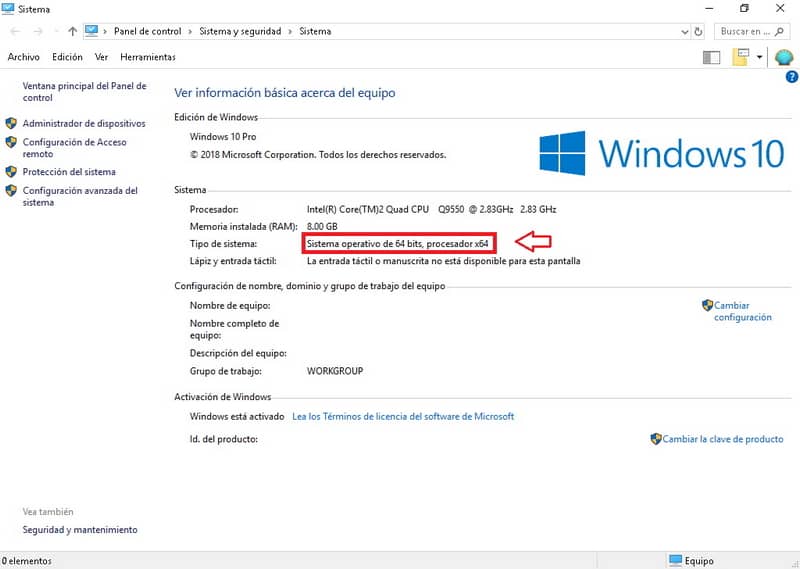Image resolution: width=800 pixels, height=569 pixels.
Task: Click Sistema y seguridad in the breadcrumb
Action: click(x=240, y=31)
